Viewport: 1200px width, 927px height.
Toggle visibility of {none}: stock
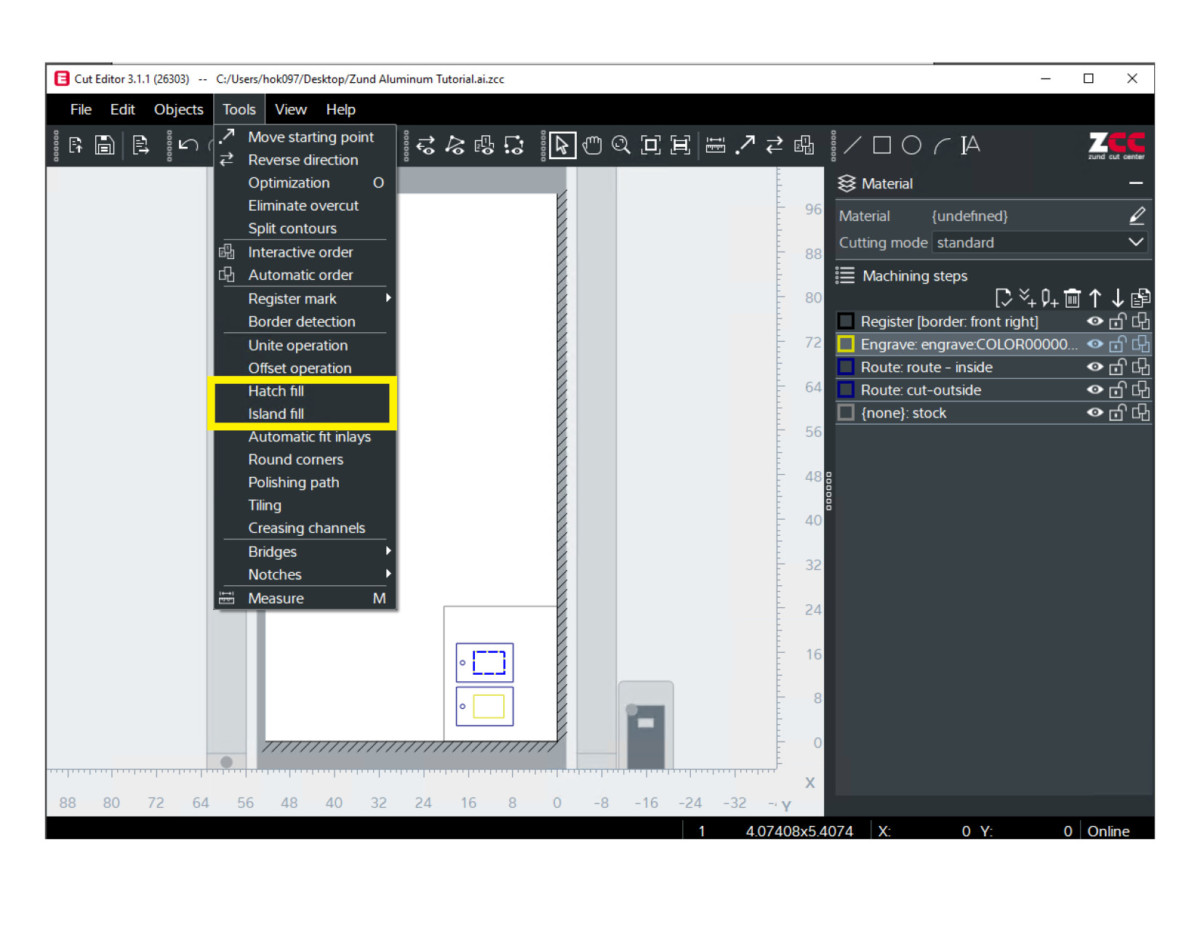[1095, 413]
